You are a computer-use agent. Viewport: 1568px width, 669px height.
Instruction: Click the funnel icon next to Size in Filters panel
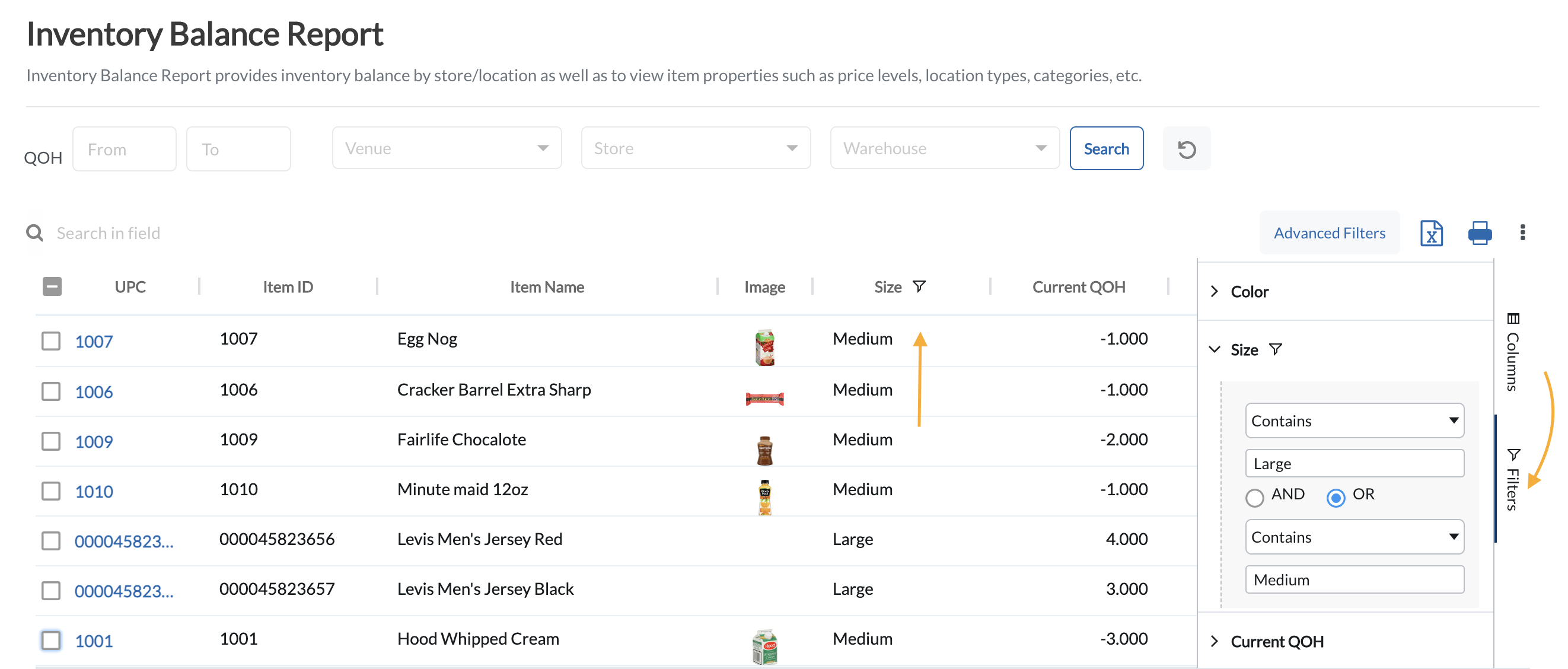[x=1276, y=349]
